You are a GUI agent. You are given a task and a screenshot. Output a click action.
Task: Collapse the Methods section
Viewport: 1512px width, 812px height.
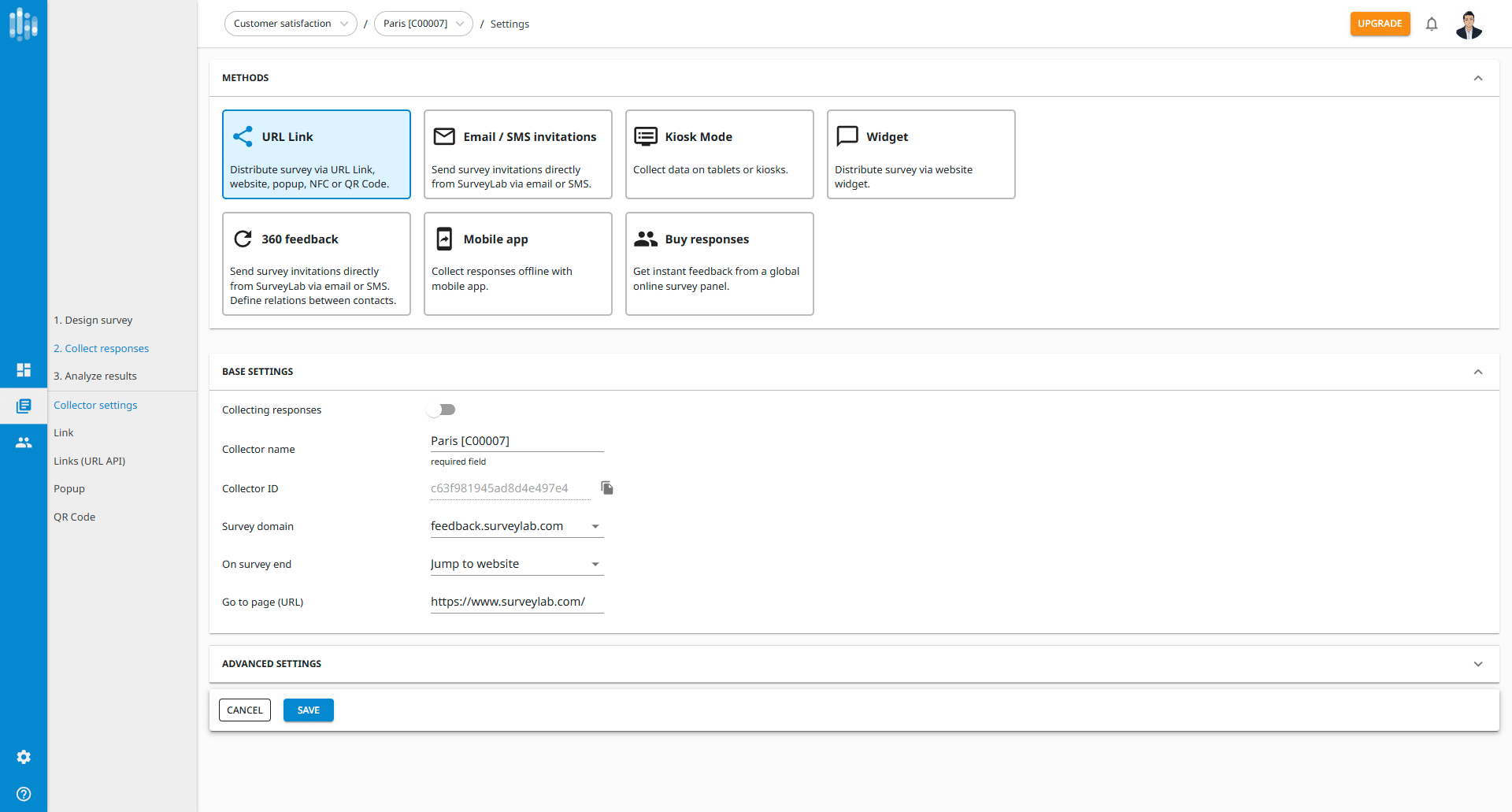click(x=1477, y=78)
